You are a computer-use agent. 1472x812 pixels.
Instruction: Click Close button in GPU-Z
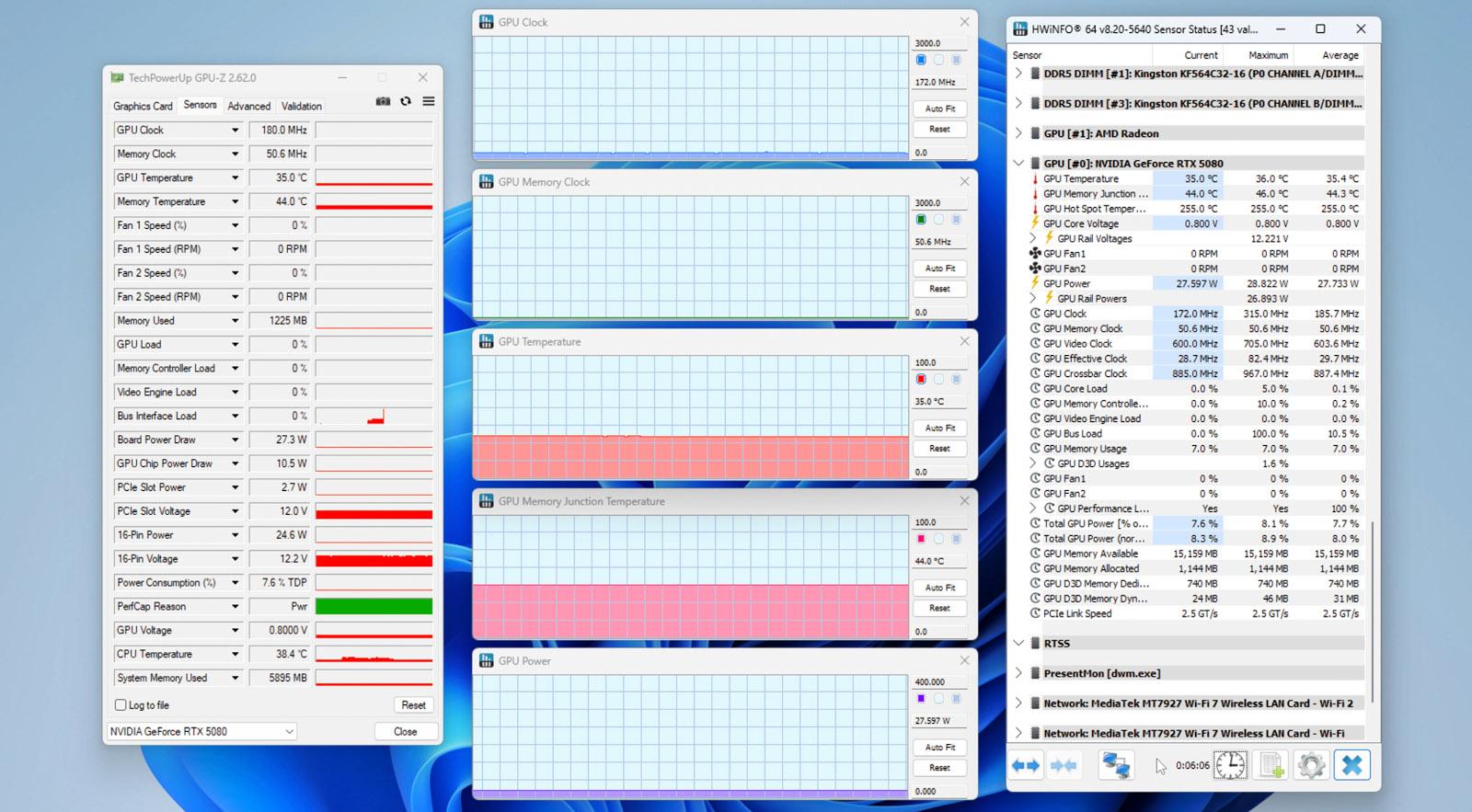click(x=405, y=732)
